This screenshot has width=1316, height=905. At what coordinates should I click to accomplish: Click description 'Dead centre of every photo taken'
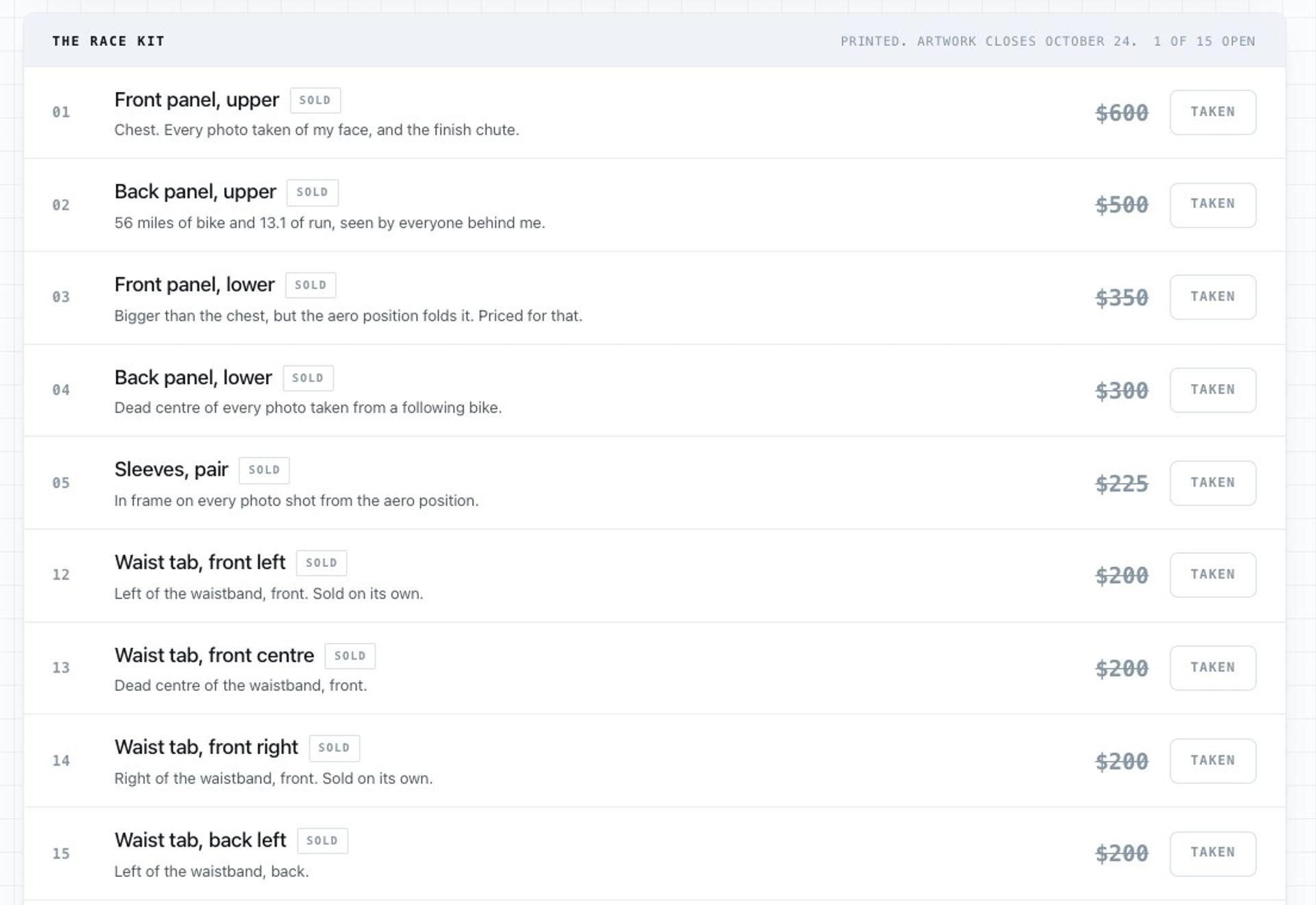308,408
